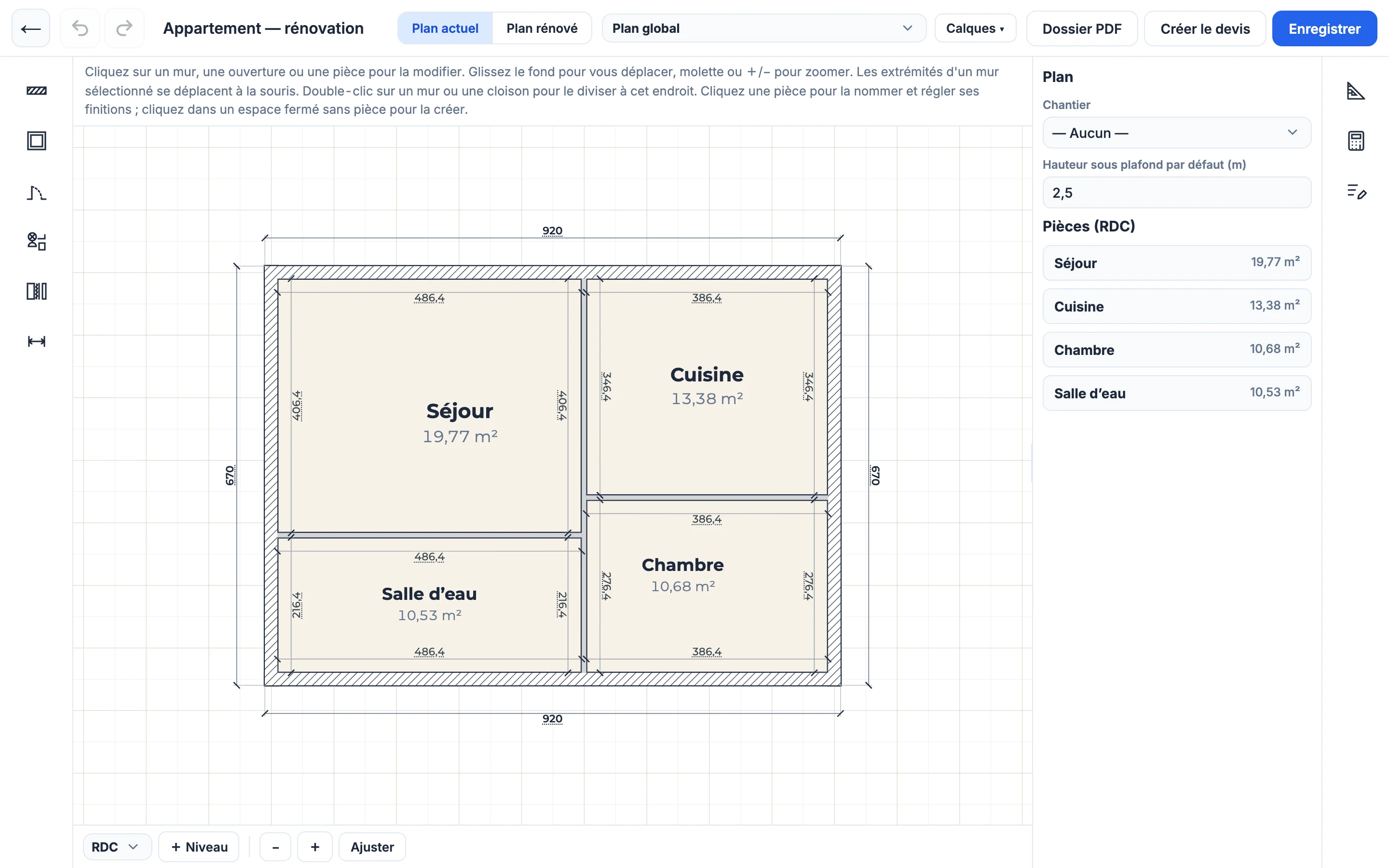
Task: Select the door opening tool
Action: [x=37, y=192]
